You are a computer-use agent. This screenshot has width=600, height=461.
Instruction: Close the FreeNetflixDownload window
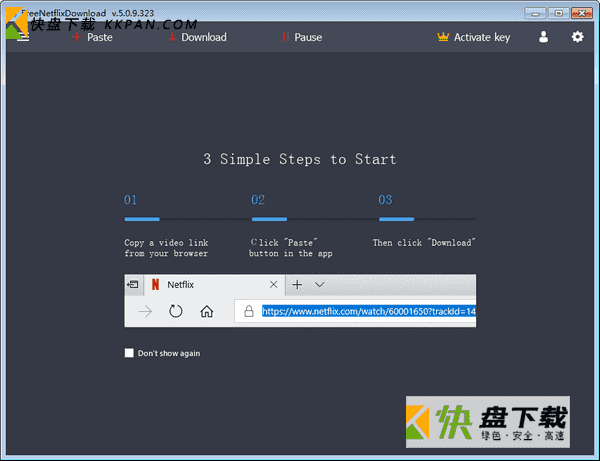[x=582, y=13]
